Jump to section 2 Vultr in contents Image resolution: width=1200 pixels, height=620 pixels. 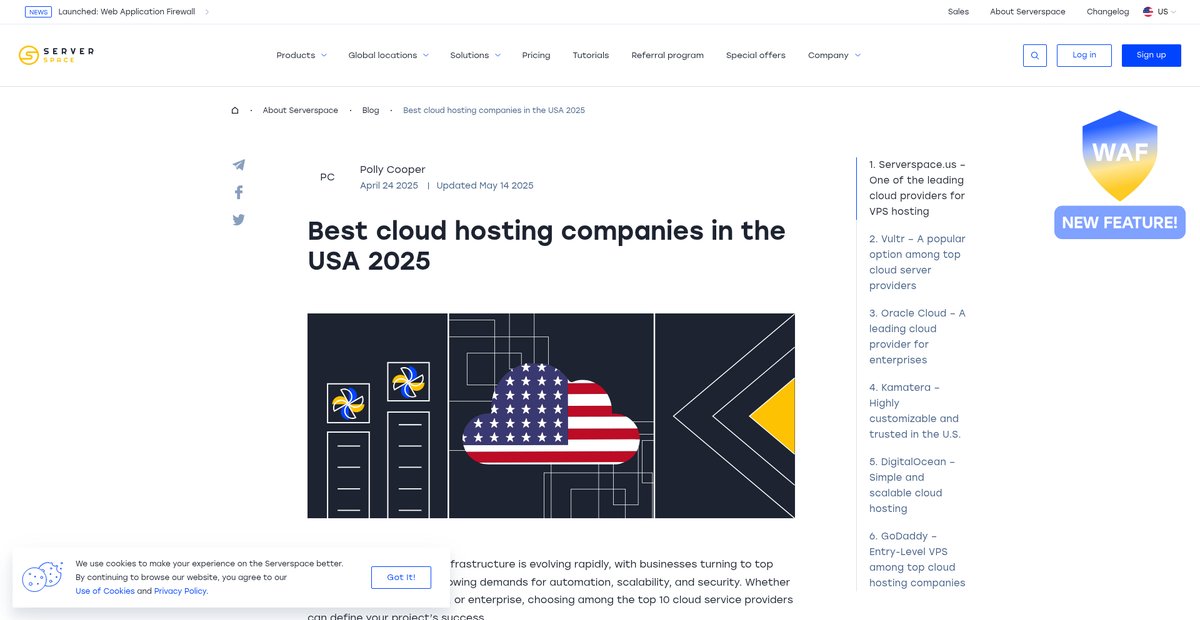917,262
